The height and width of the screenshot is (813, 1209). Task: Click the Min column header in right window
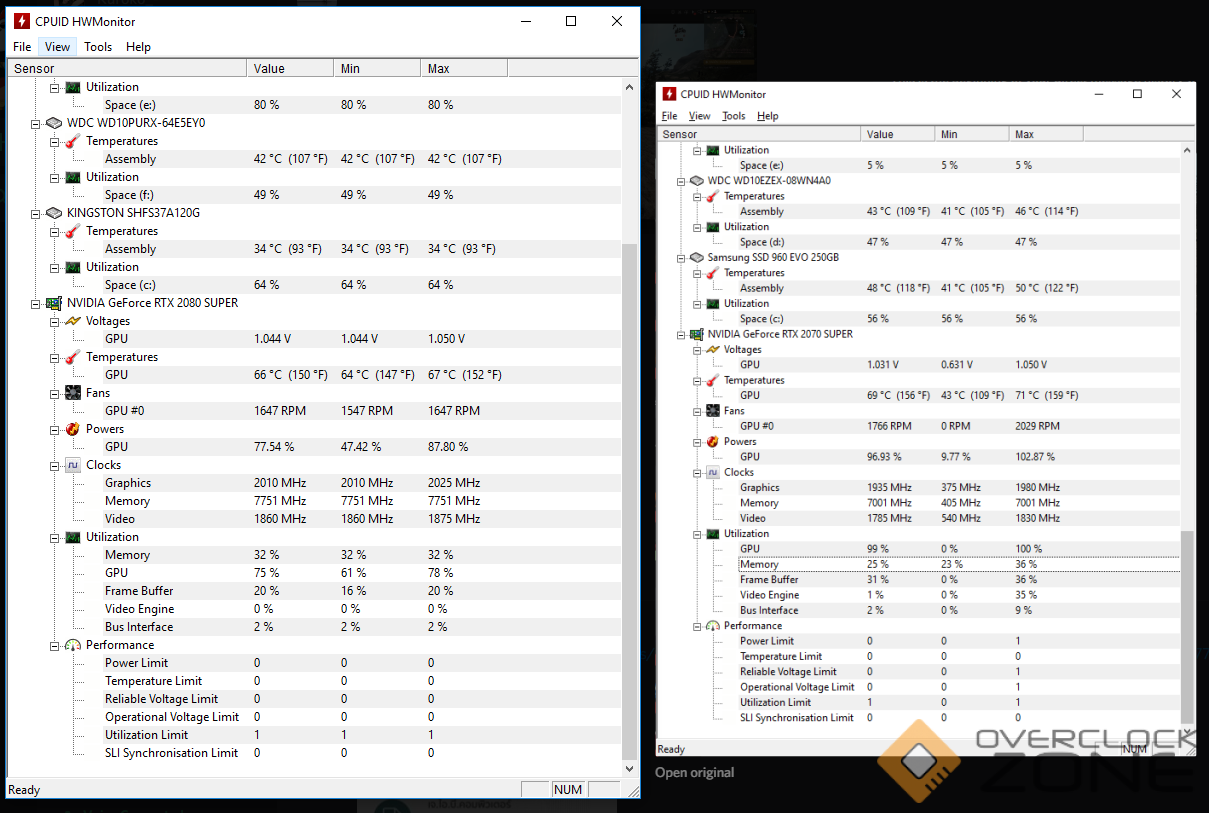972,134
